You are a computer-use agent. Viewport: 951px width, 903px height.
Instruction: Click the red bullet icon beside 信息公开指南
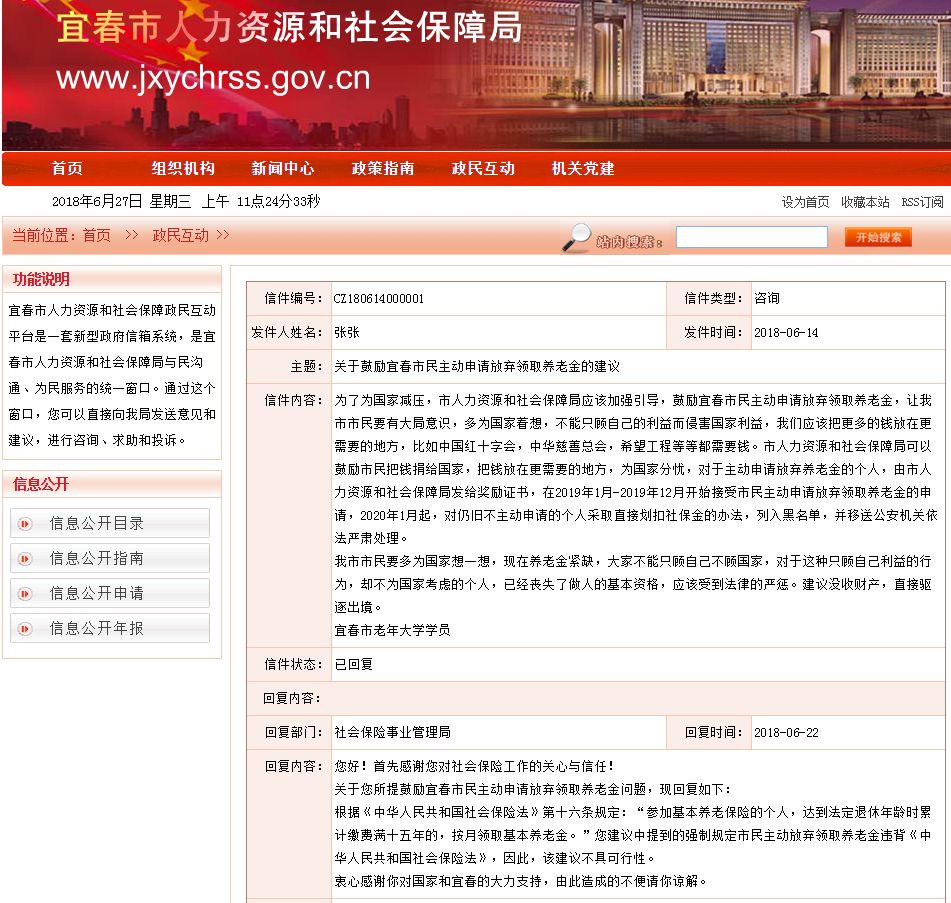click(25, 559)
